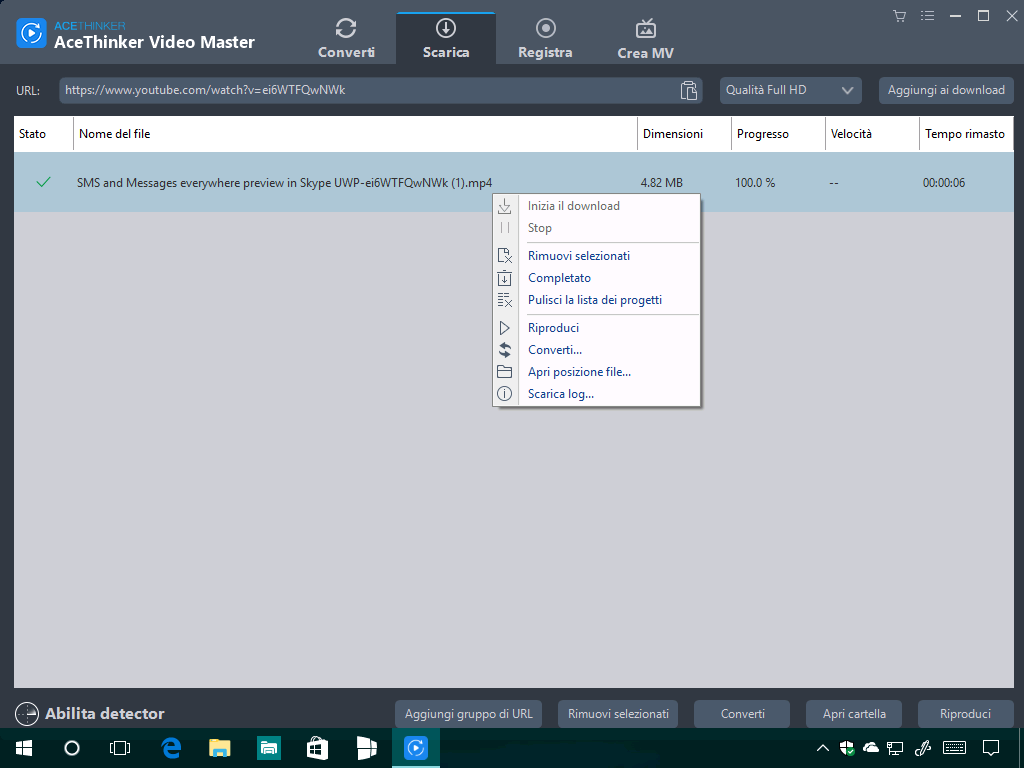The height and width of the screenshot is (768, 1024).
Task: Open the list menu icon in title bar
Action: coord(927,16)
